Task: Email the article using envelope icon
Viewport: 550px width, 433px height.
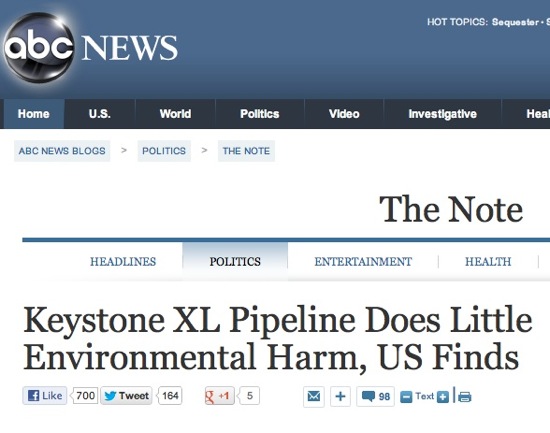Action: pyautogui.click(x=314, y=397)
